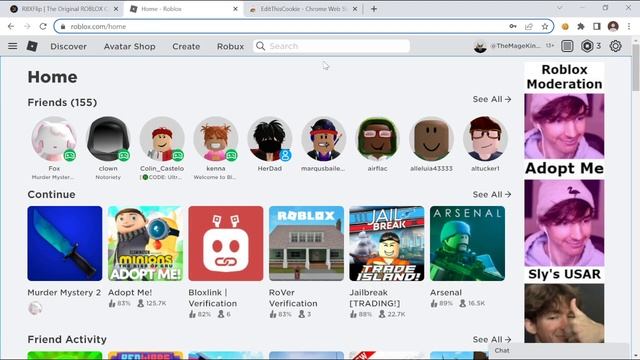
Task: Click the Friends (155) heading link
Action: (x=62, y=102)
